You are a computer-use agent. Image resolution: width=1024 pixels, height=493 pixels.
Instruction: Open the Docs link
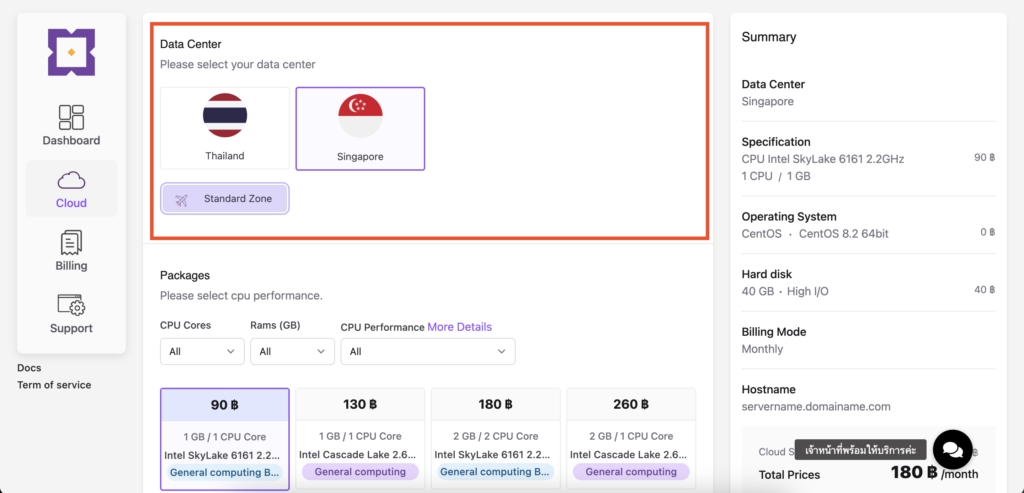tap(29, 368)
